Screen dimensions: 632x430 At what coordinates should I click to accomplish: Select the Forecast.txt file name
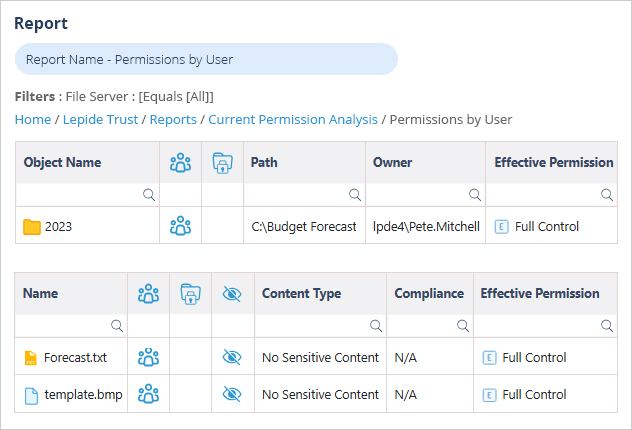[x=75, y=358]
